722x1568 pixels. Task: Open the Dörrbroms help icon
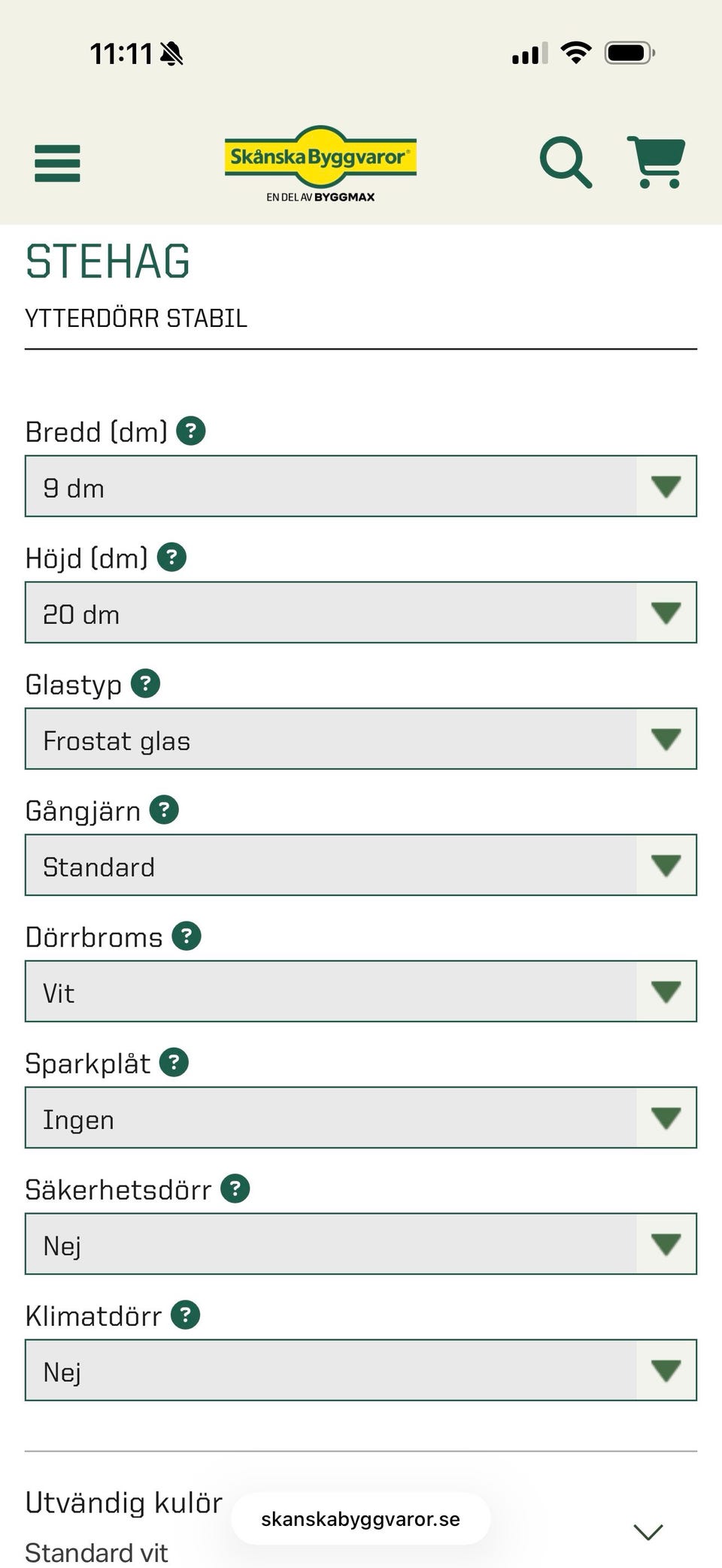click(187, 937)
